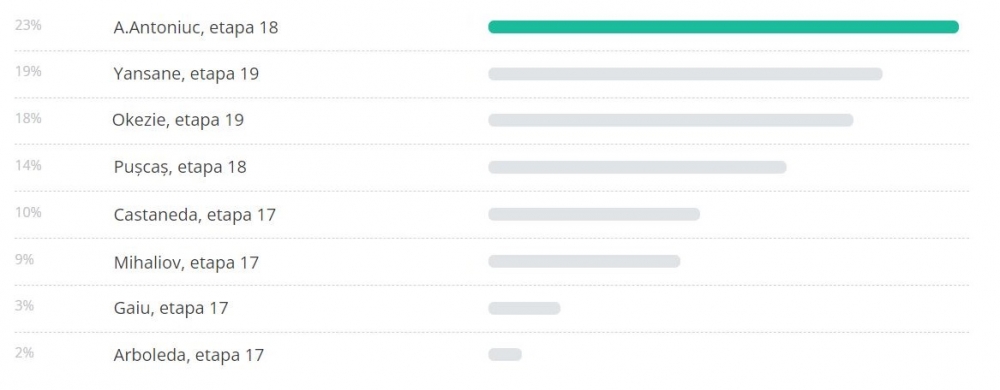Select the Yansane, etapa 19 option
This screenshot has height=390, width=1000.
(x=186, y=74)
